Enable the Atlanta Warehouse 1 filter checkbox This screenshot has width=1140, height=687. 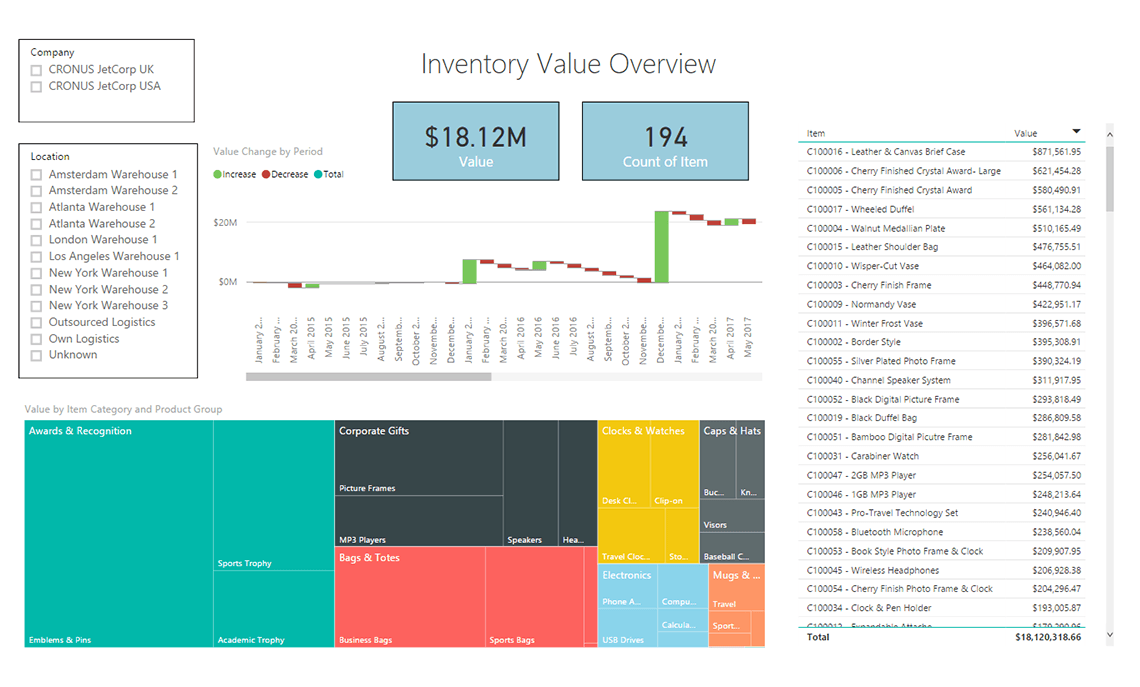(x=36, y=208)
